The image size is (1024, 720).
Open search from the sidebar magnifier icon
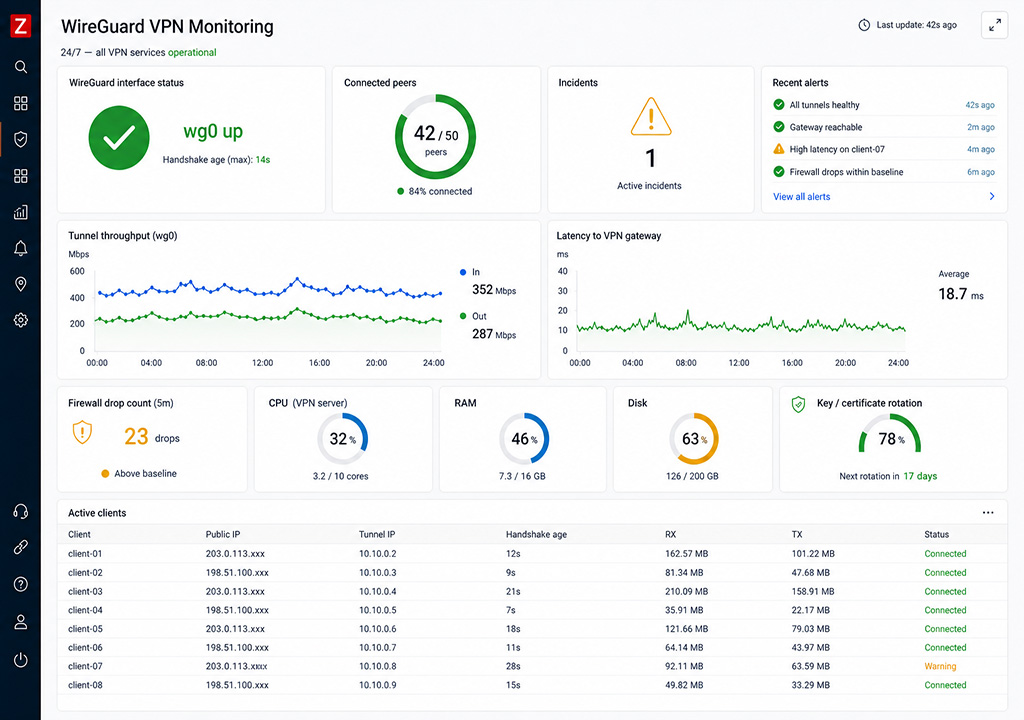pos(20,67)
